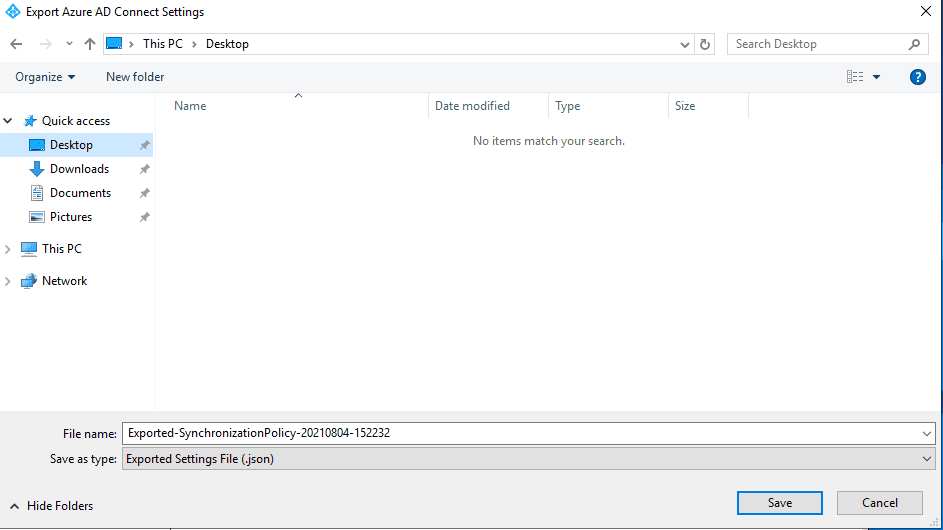Open Pictures in the navigation pane
The height and width of the screenshot is (530, 943).
coord(70,217)
